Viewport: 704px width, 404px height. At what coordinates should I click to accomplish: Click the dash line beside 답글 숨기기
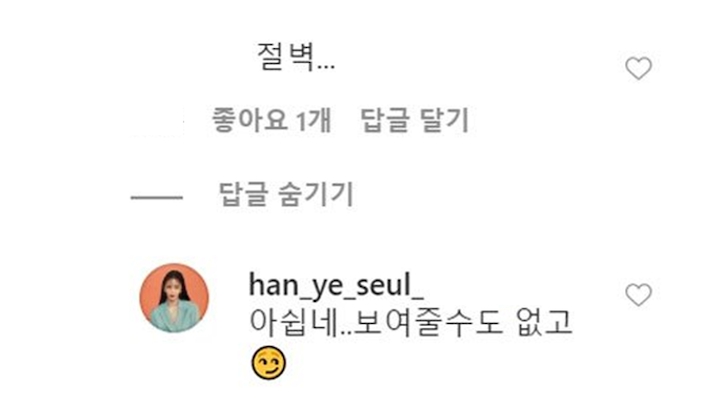pos(157,197)
